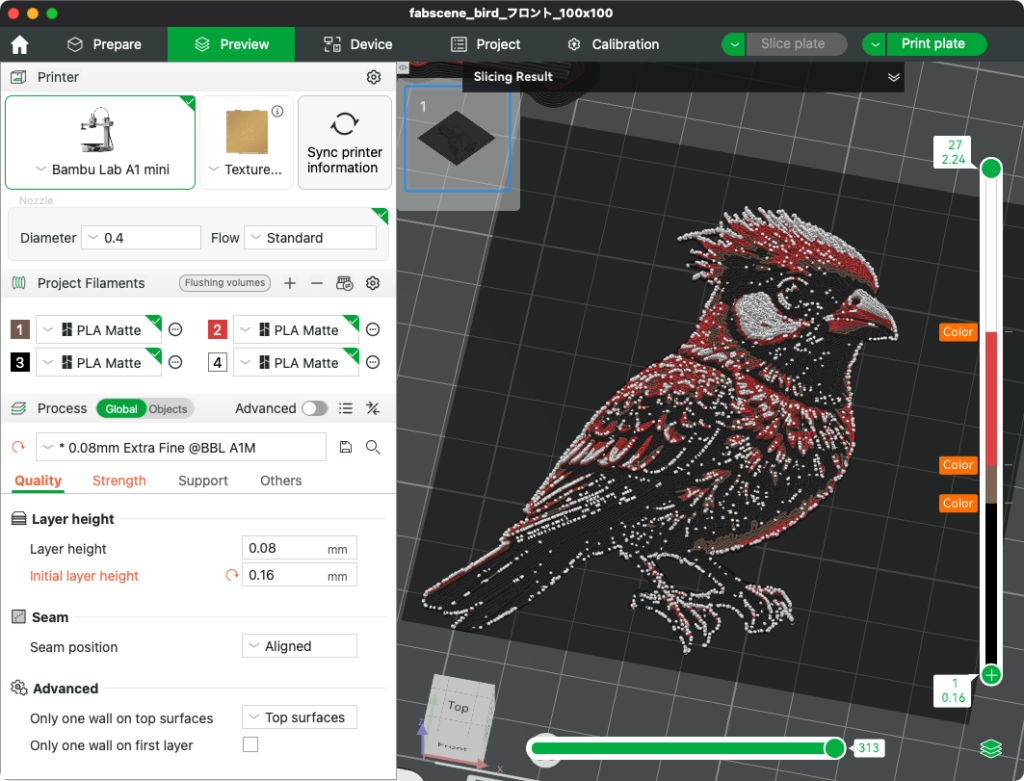Edit filament 4 preset options
This screenshot has height=781, width=1024.
coord(373,362)
